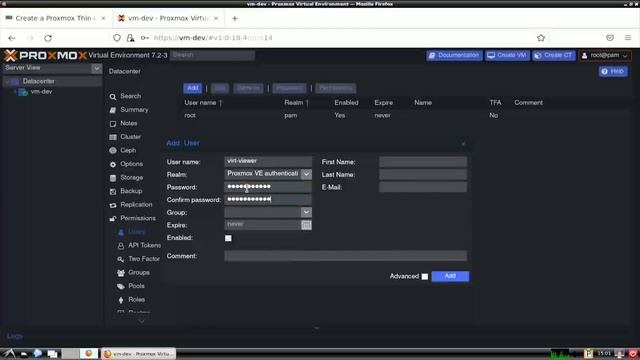This screenshot has width=640, height=360.
Task: Open Ceph section
Action: point(128,150)
